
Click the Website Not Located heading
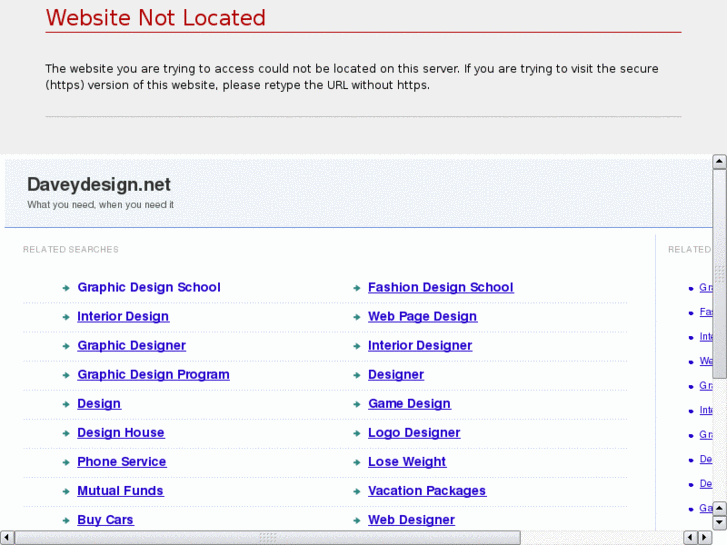(156, 18)
